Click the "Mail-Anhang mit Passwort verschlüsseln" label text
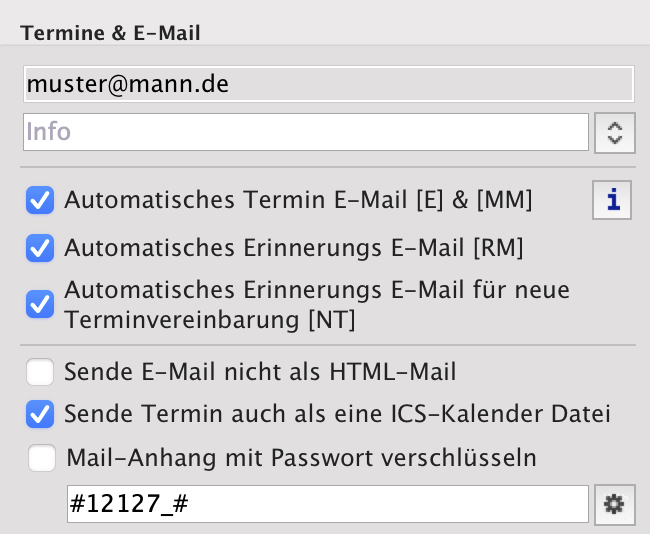 tap(301, 459)
